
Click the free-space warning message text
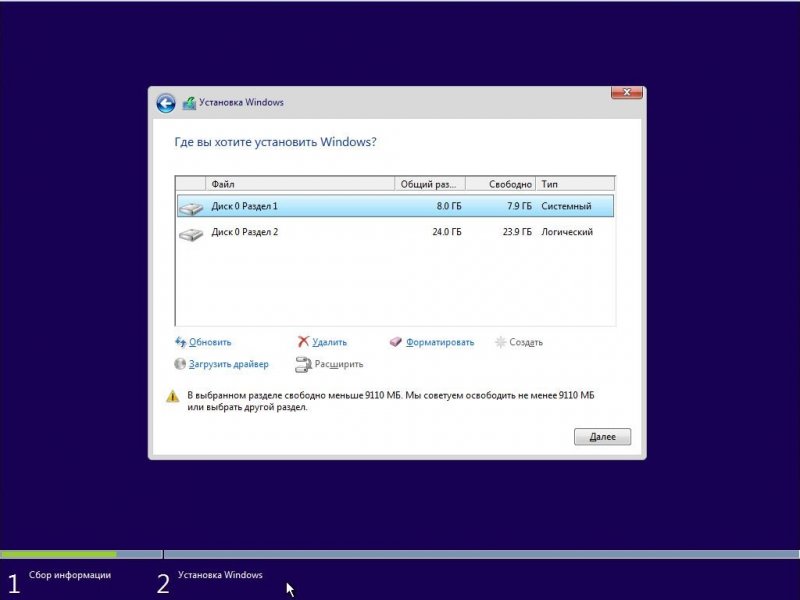coord(391,402)
